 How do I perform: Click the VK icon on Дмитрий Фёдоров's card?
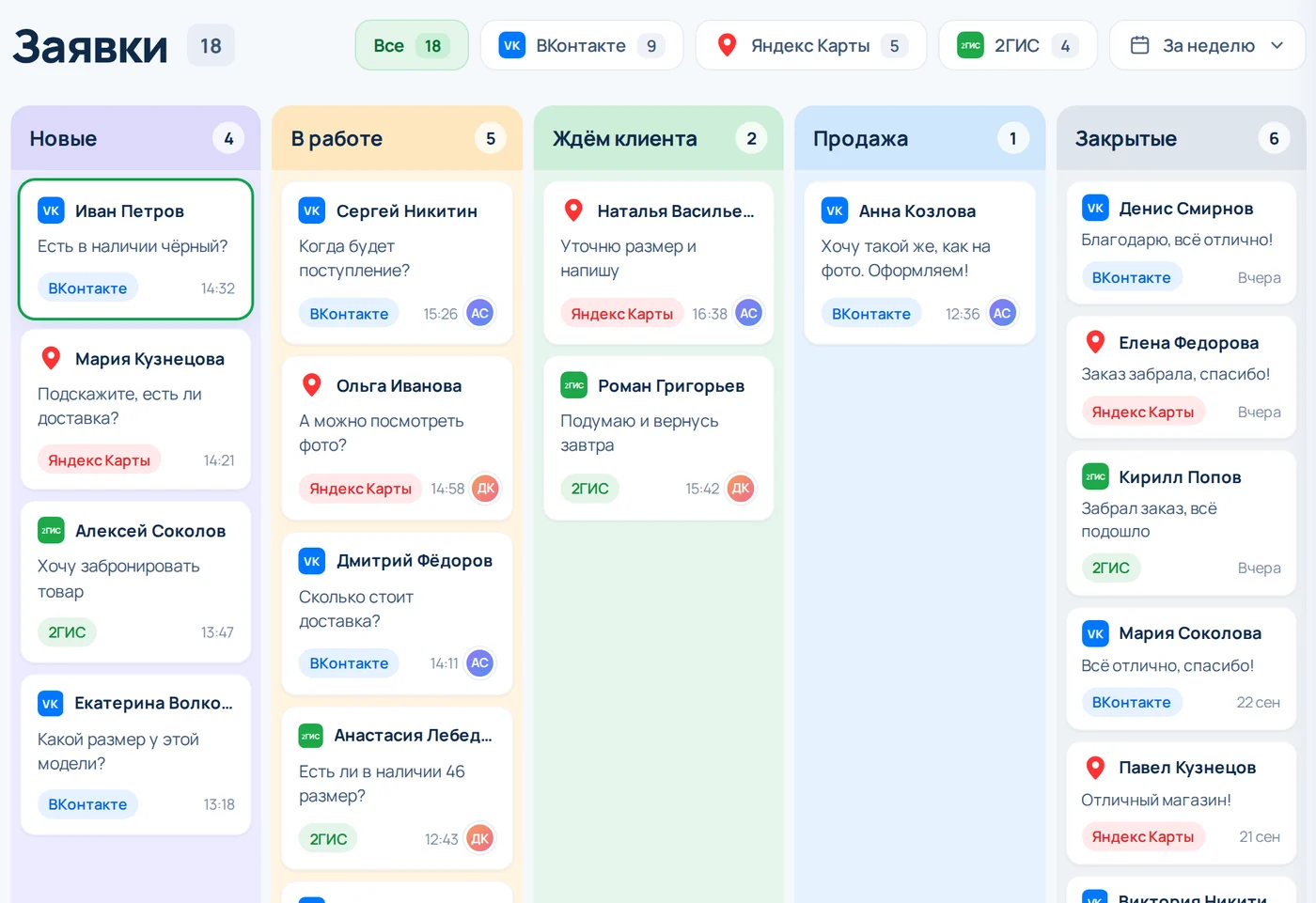coord(312,561)
